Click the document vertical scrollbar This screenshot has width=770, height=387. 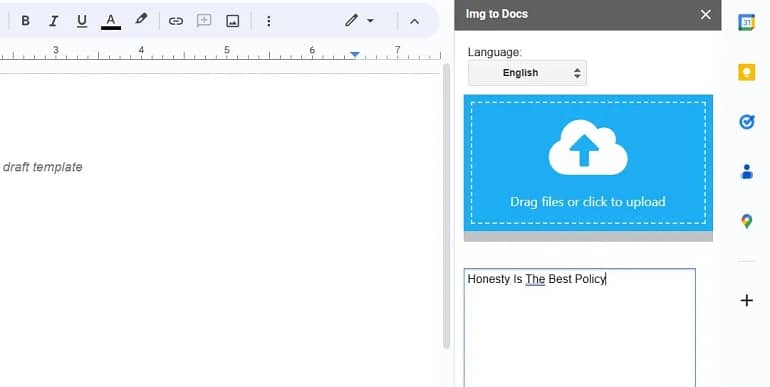click(446, 206)
